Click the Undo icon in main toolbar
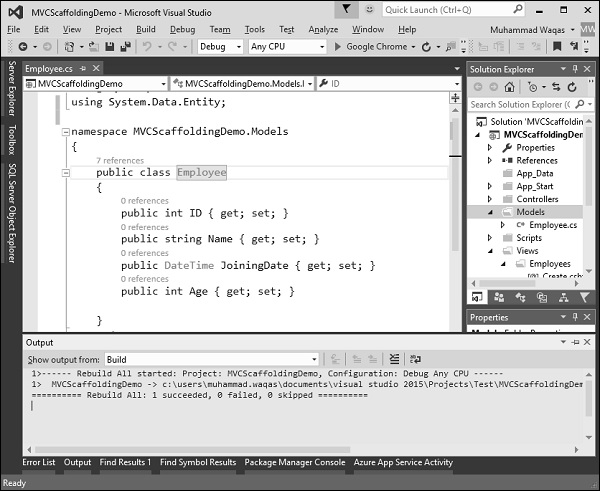Viewport: 600px width, 491px height. (148, 47)
